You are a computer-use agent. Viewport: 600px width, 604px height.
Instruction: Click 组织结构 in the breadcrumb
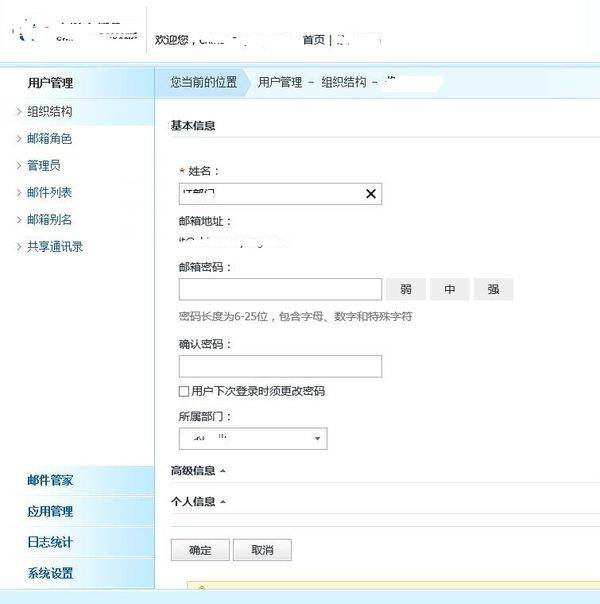tap(344, 82)
